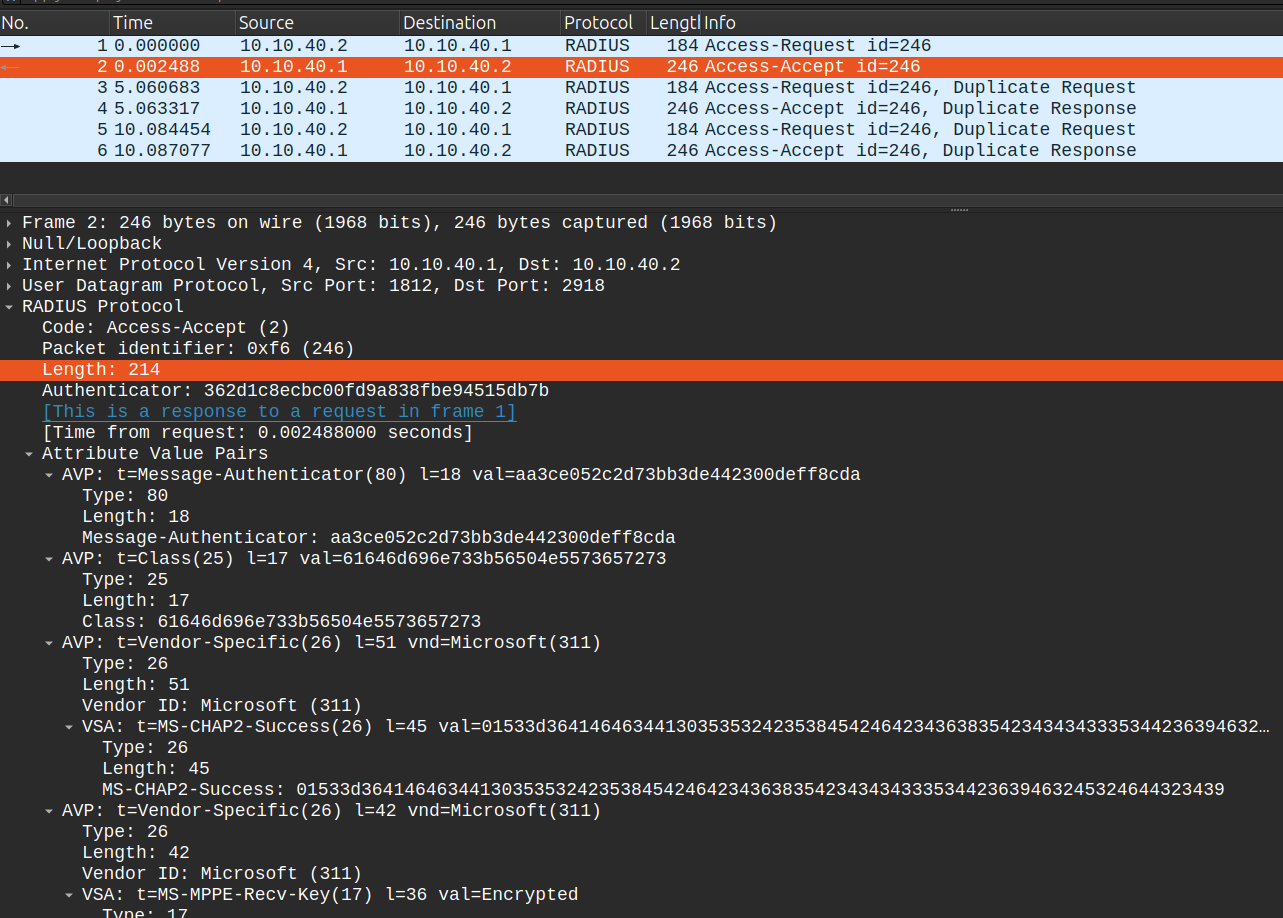This screenshot has width=1283, height=918.
Task: Open the response-to-request in frame 1 link
Action: pyautogui.click(x=279, y=412)
